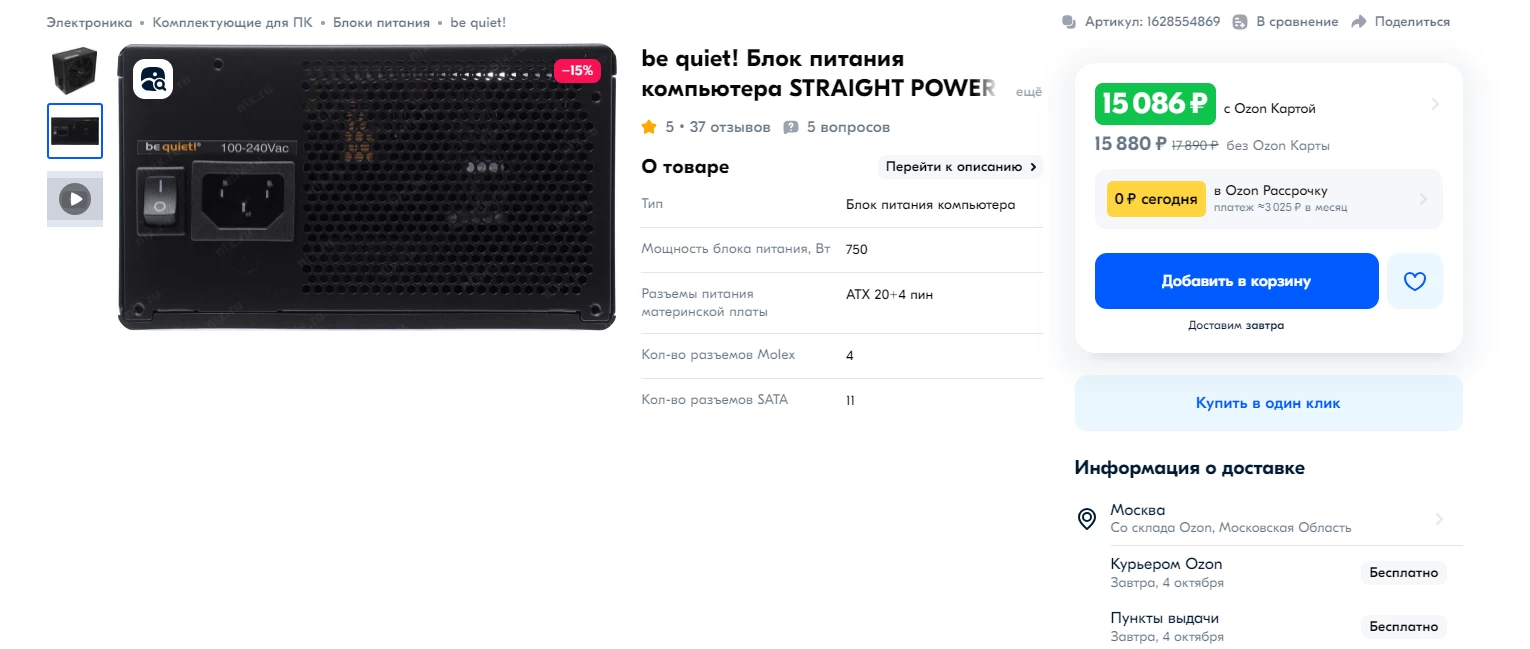The height and width of the screenshot is (649, 1530).
Task: Select the second rear-view thumbnail
Action: [x=75, y=131]
